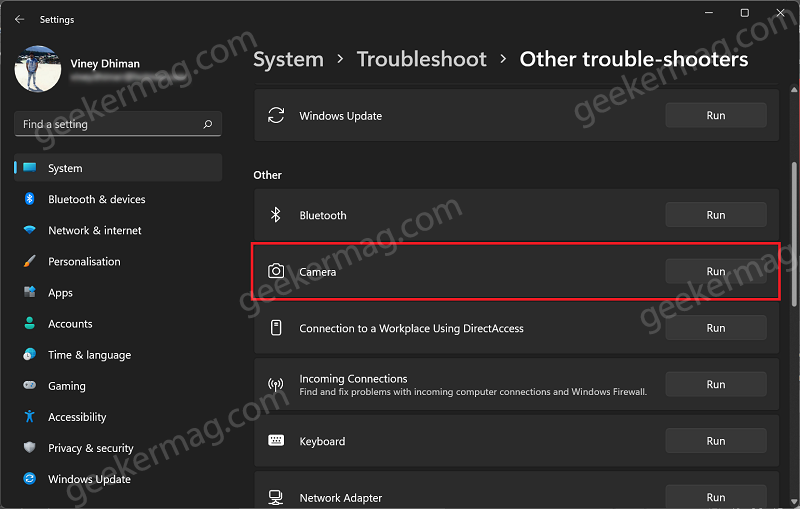
Task: Go to Troubleshoot in breadcrumb
Action: (421, 59)
